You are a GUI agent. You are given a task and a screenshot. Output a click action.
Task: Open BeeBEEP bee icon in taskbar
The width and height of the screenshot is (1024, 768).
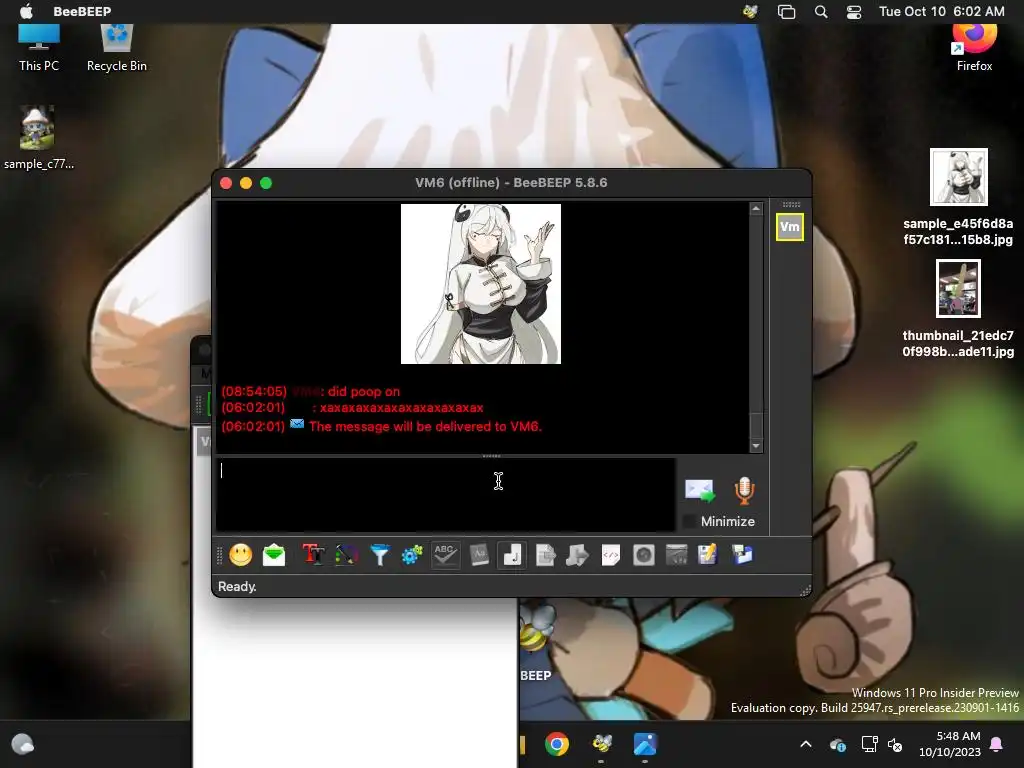coord(601,744)
